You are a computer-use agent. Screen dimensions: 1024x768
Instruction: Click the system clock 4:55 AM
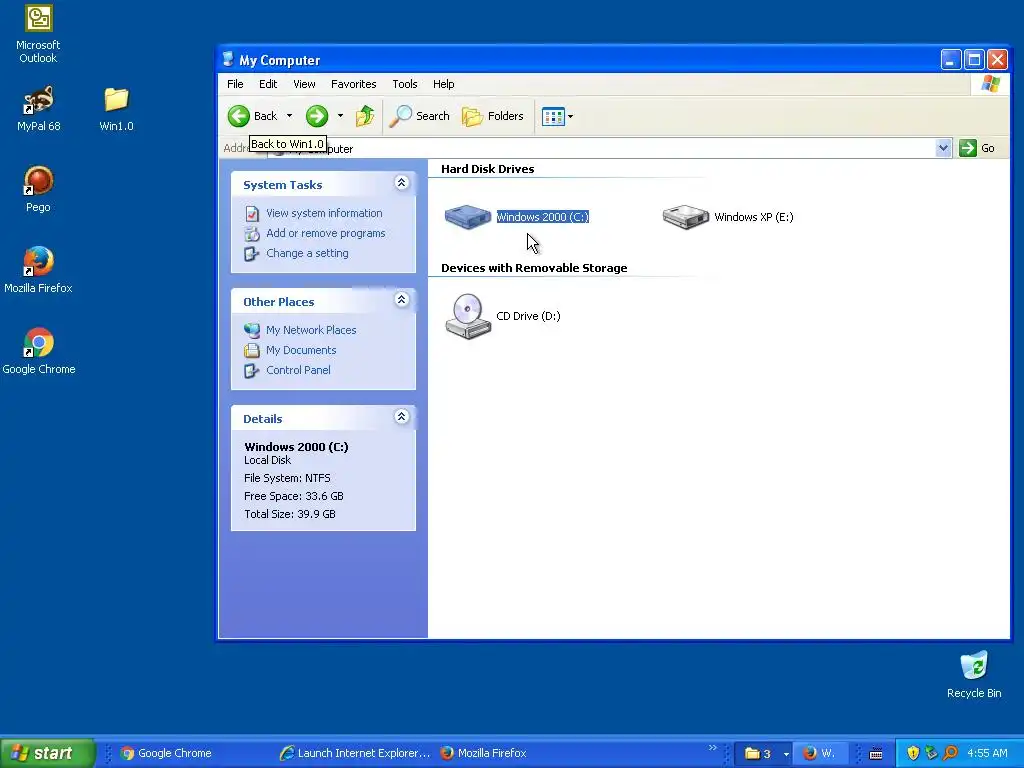pyautogui.click(x=987, y=753)
